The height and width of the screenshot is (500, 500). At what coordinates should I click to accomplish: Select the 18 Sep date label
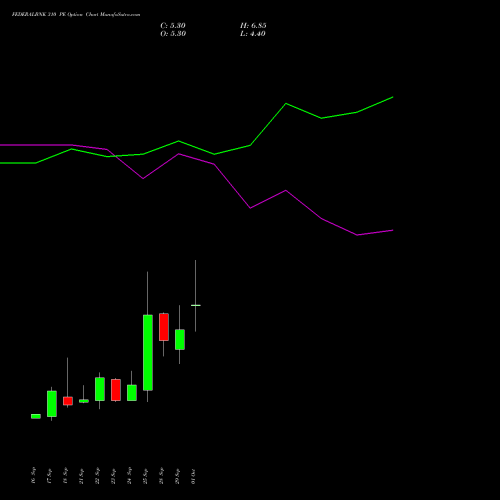point(65,475)
